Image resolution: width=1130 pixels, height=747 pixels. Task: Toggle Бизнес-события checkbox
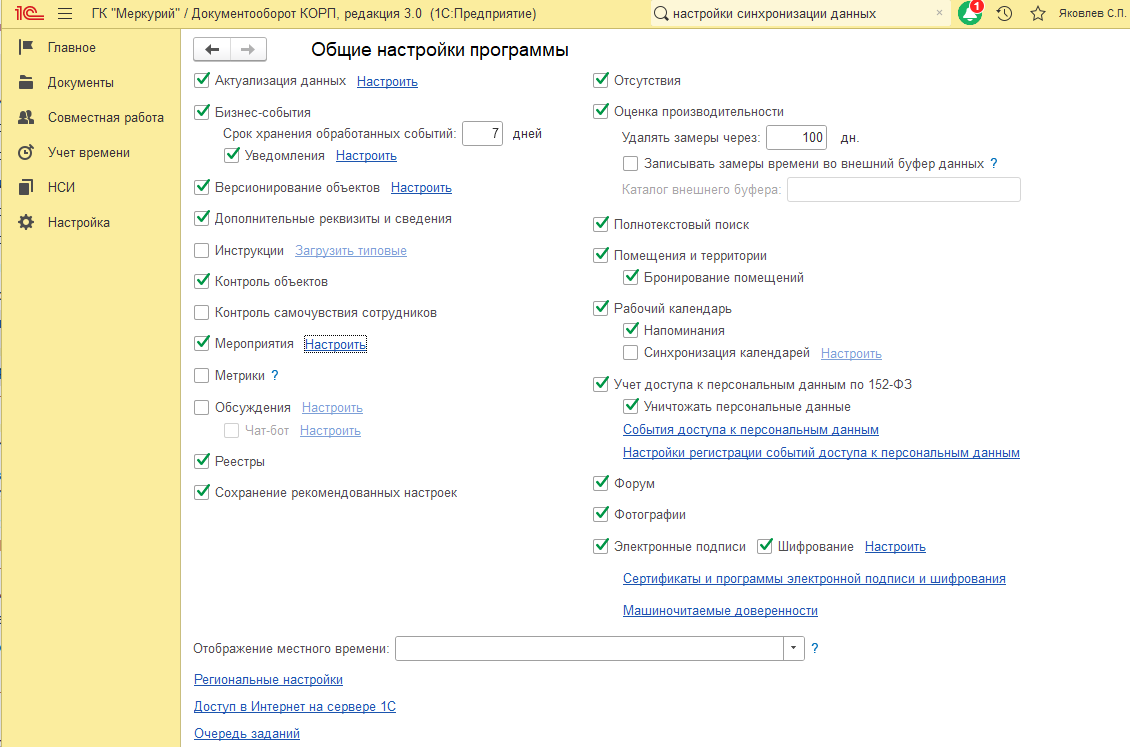pos(202,112)
